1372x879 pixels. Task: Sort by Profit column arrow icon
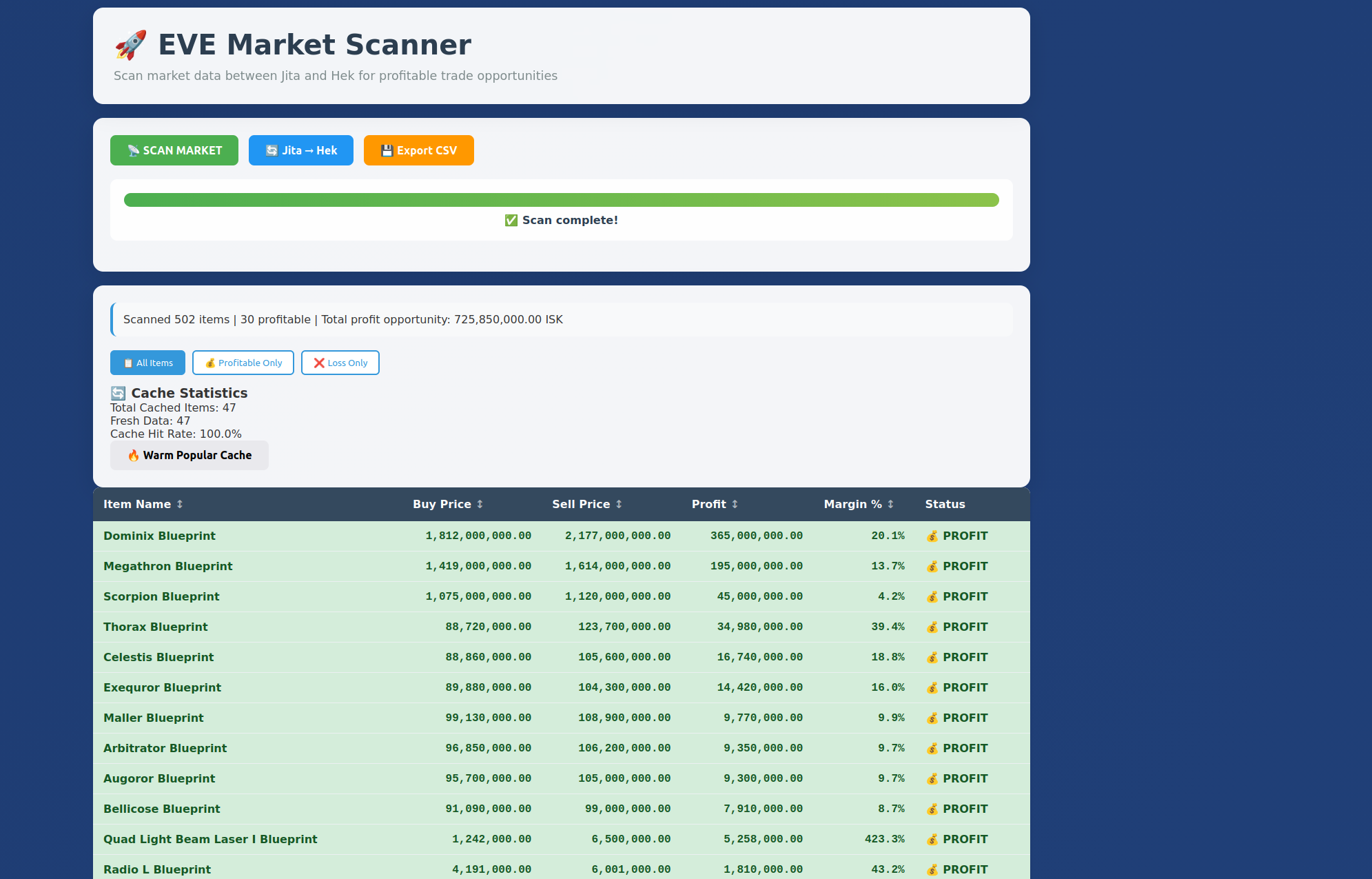[735, 504]
